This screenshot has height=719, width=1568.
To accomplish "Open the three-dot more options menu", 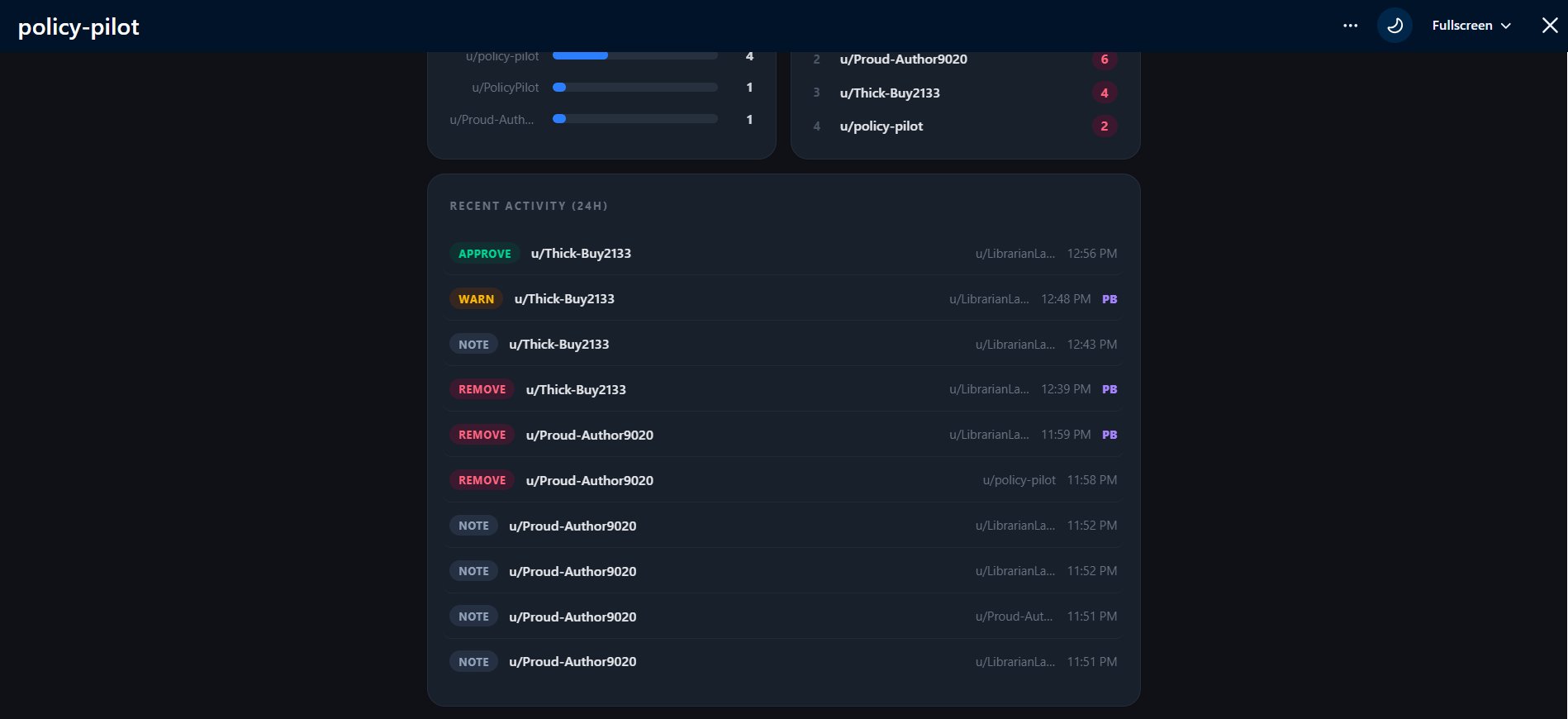I will pos(1350,26).
